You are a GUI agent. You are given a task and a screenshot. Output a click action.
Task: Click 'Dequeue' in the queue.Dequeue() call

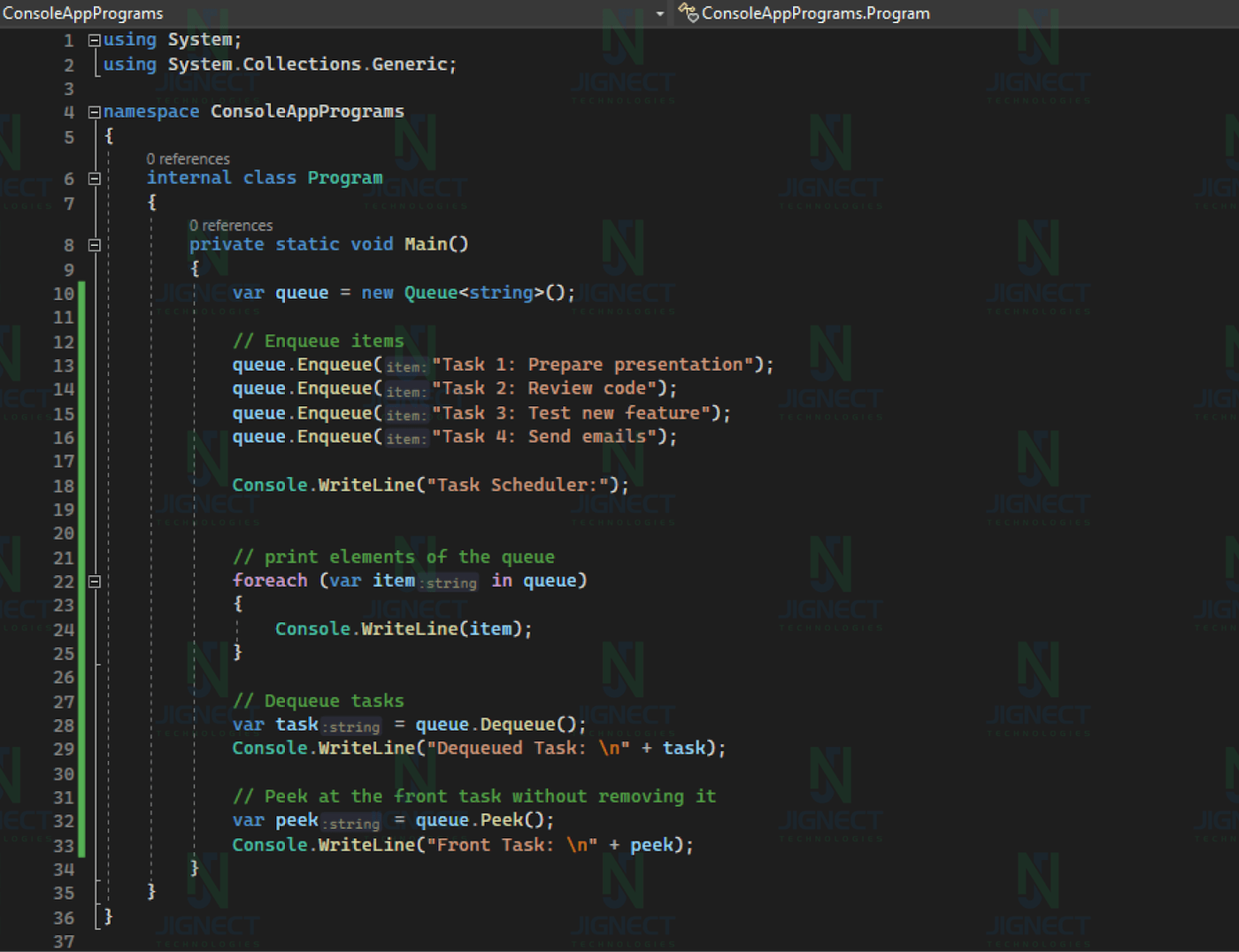[x=518, y=725]
